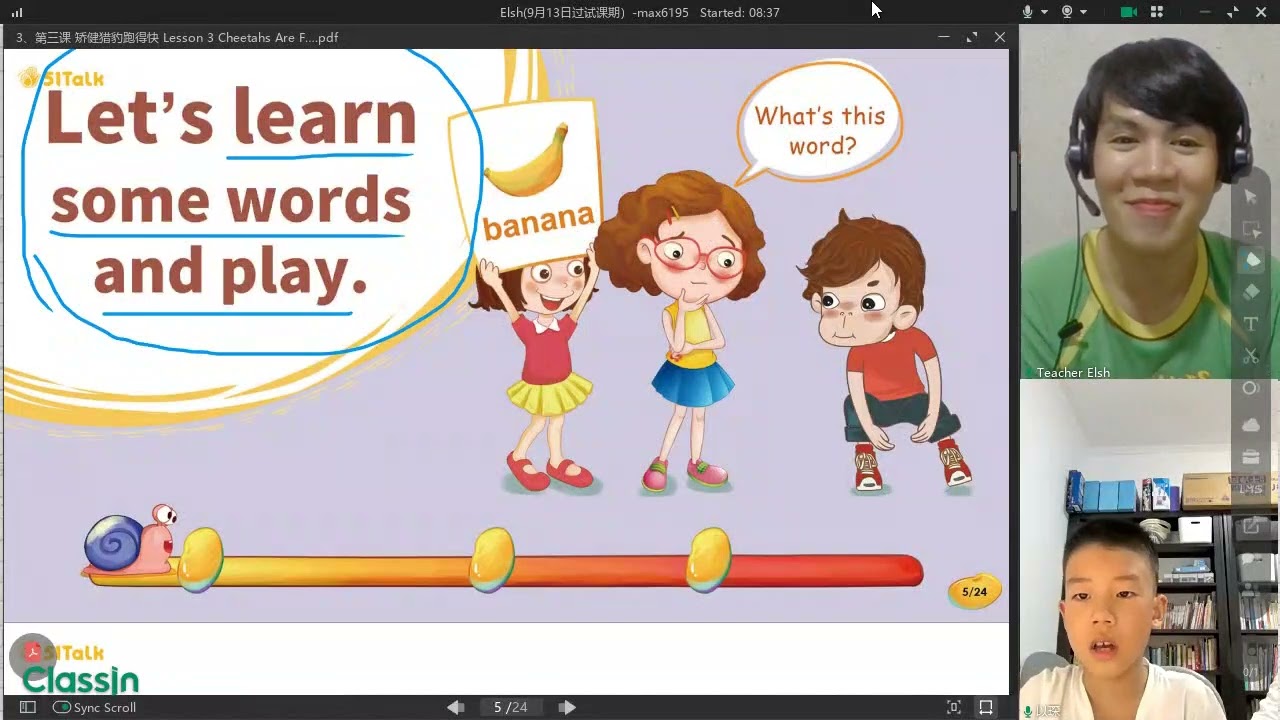This screenshot has height=720, width=1280.
Task: Click the 5/24 page badge on slide
Action: (974, 591)
